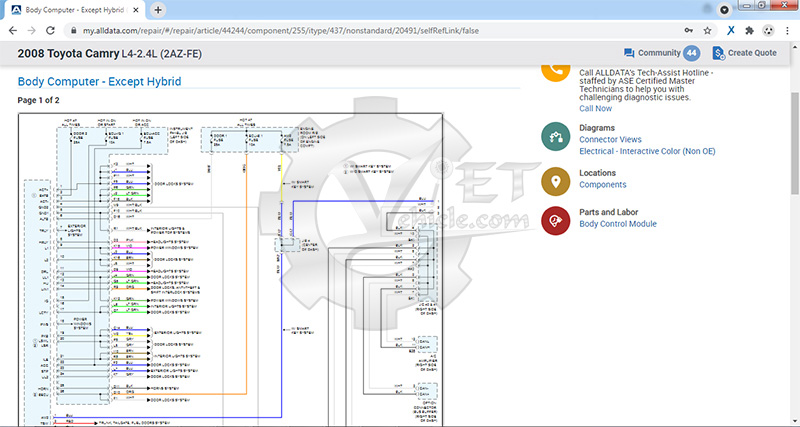Click Call Now link
This screenshot has width=800, height=427.
[595, 108]
